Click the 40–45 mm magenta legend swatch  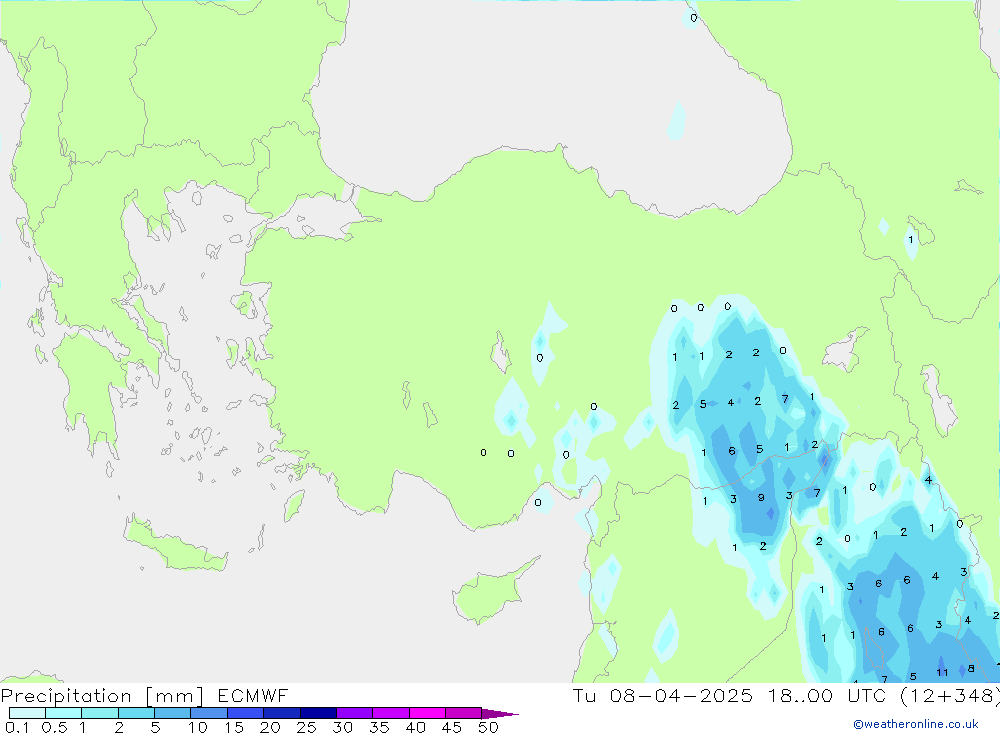(x=427, y=713)
